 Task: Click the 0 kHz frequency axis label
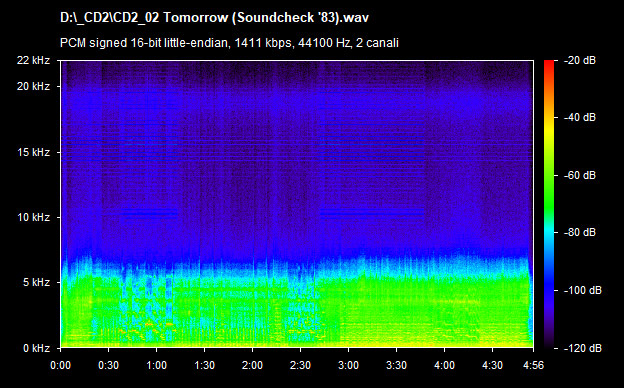36,348
